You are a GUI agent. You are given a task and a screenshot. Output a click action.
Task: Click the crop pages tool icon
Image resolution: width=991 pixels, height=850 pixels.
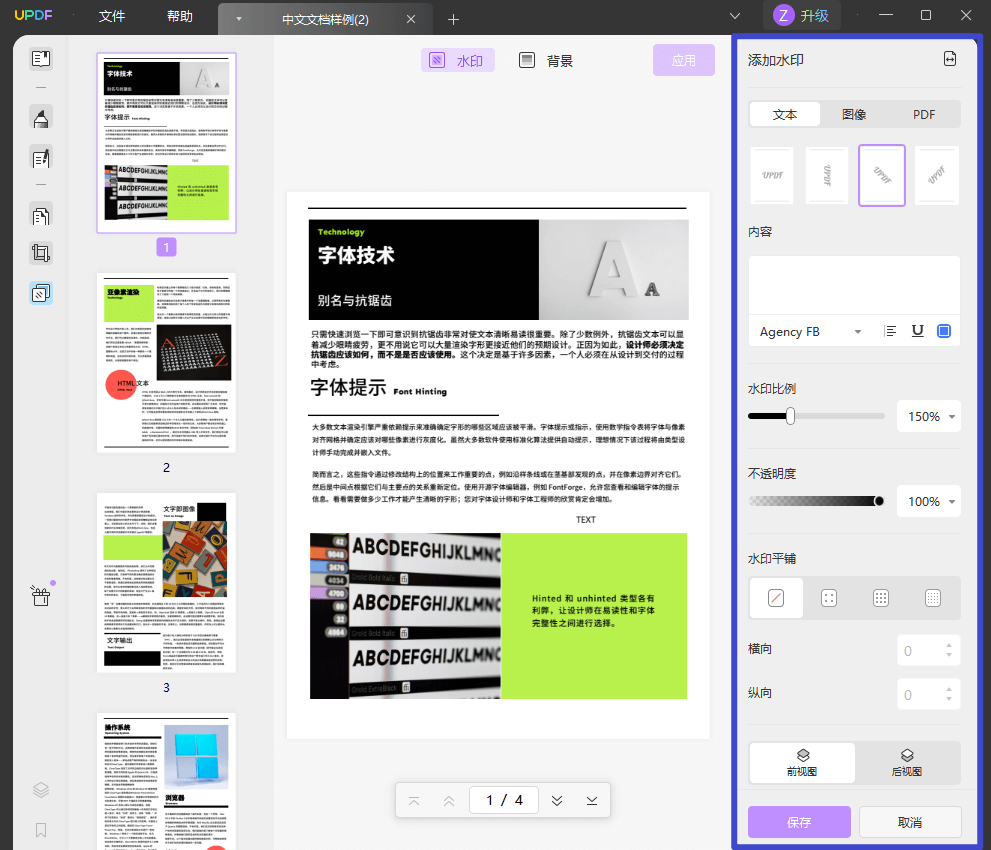click(41, 253)
